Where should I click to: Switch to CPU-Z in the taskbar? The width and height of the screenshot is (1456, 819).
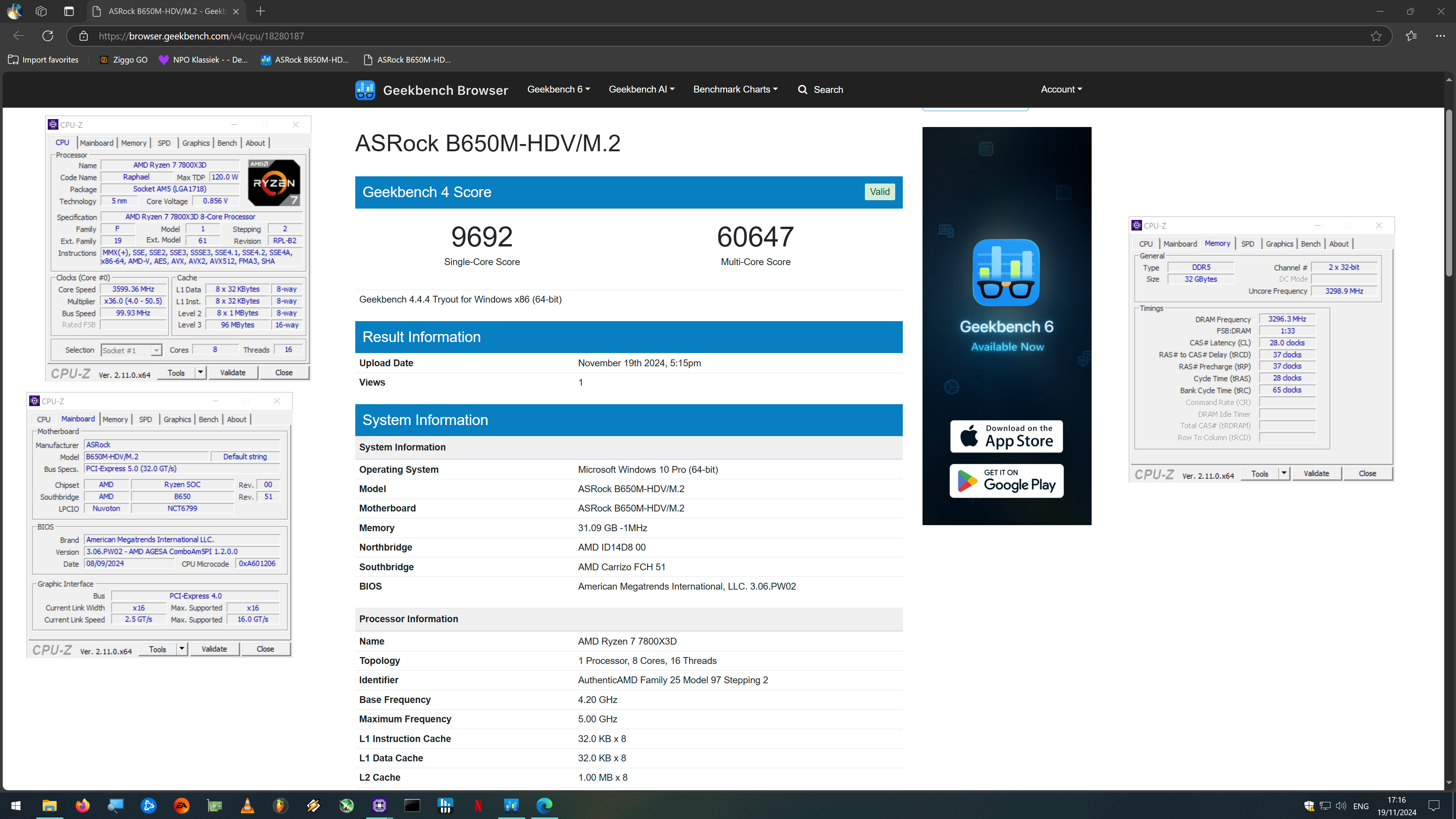[379, 806]
